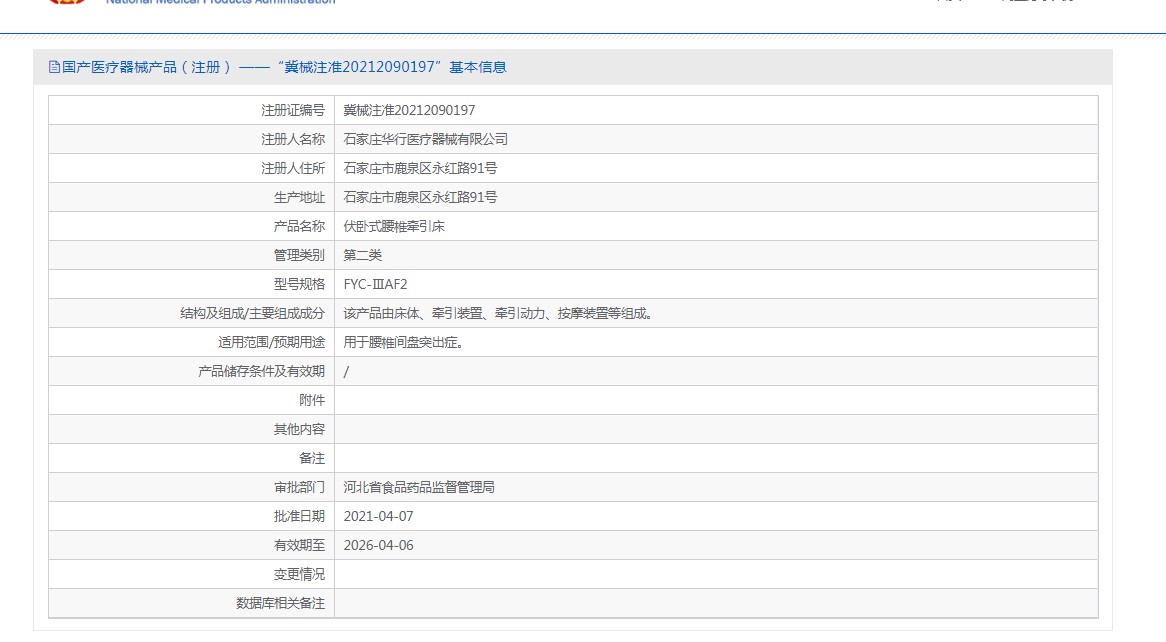This screenshot has width=1166, height=642.
Task: Click the label 批准日期
Action: click(x=300, y=516)
